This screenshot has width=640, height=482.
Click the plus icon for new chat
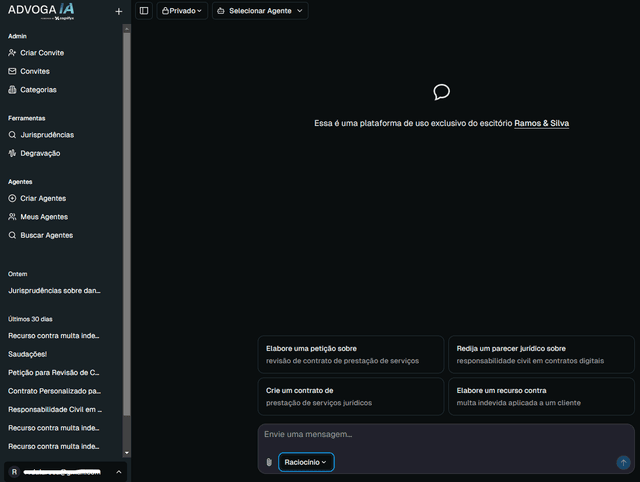pyautogui.click(x=118, y=11)
